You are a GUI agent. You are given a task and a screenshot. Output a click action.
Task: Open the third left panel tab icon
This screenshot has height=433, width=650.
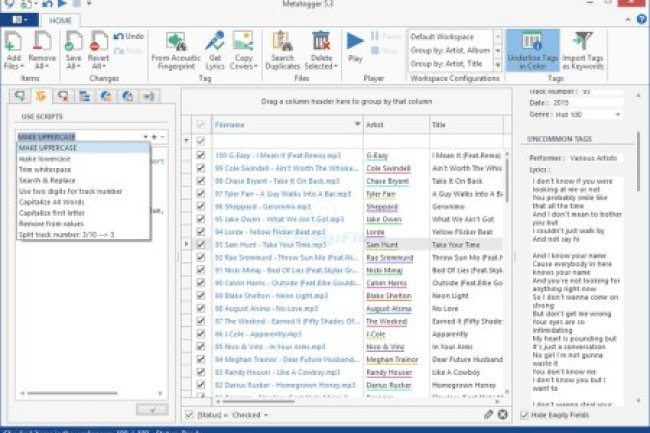[x=63, y=96]
